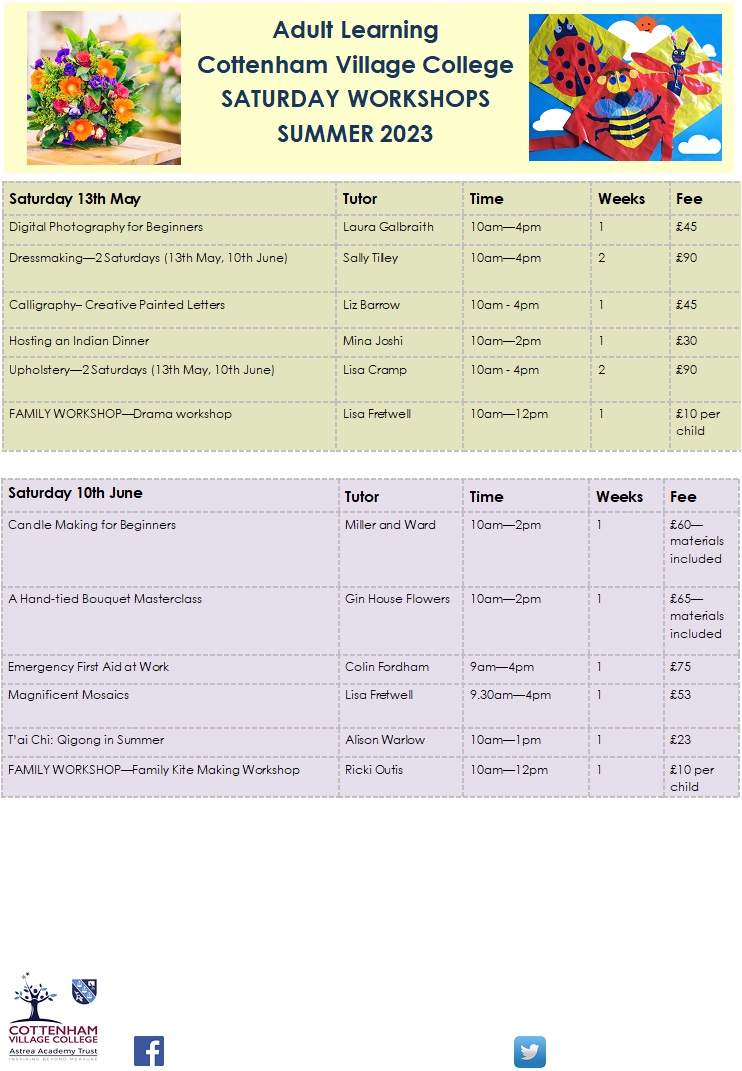Viewport: 742px width, 1071px height.
Task: Click the Upholstery row '£90' fee
Action: point(687,370)
